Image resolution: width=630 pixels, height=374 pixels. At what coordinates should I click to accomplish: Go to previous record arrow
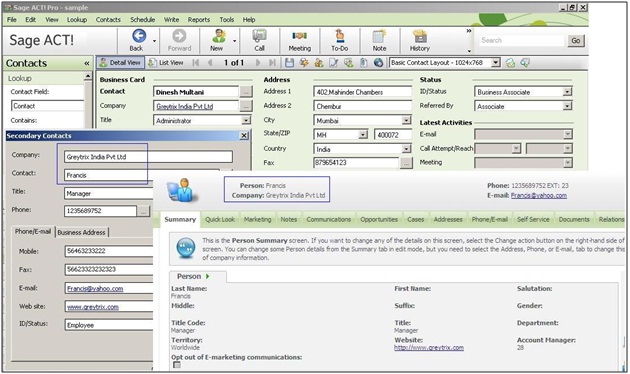[x=210, y=63]
